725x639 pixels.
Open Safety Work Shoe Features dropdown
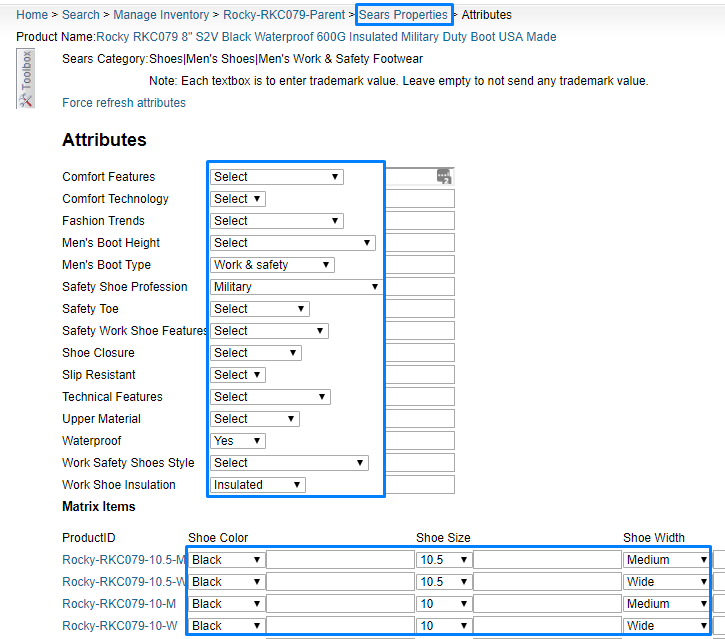point(269,331)
